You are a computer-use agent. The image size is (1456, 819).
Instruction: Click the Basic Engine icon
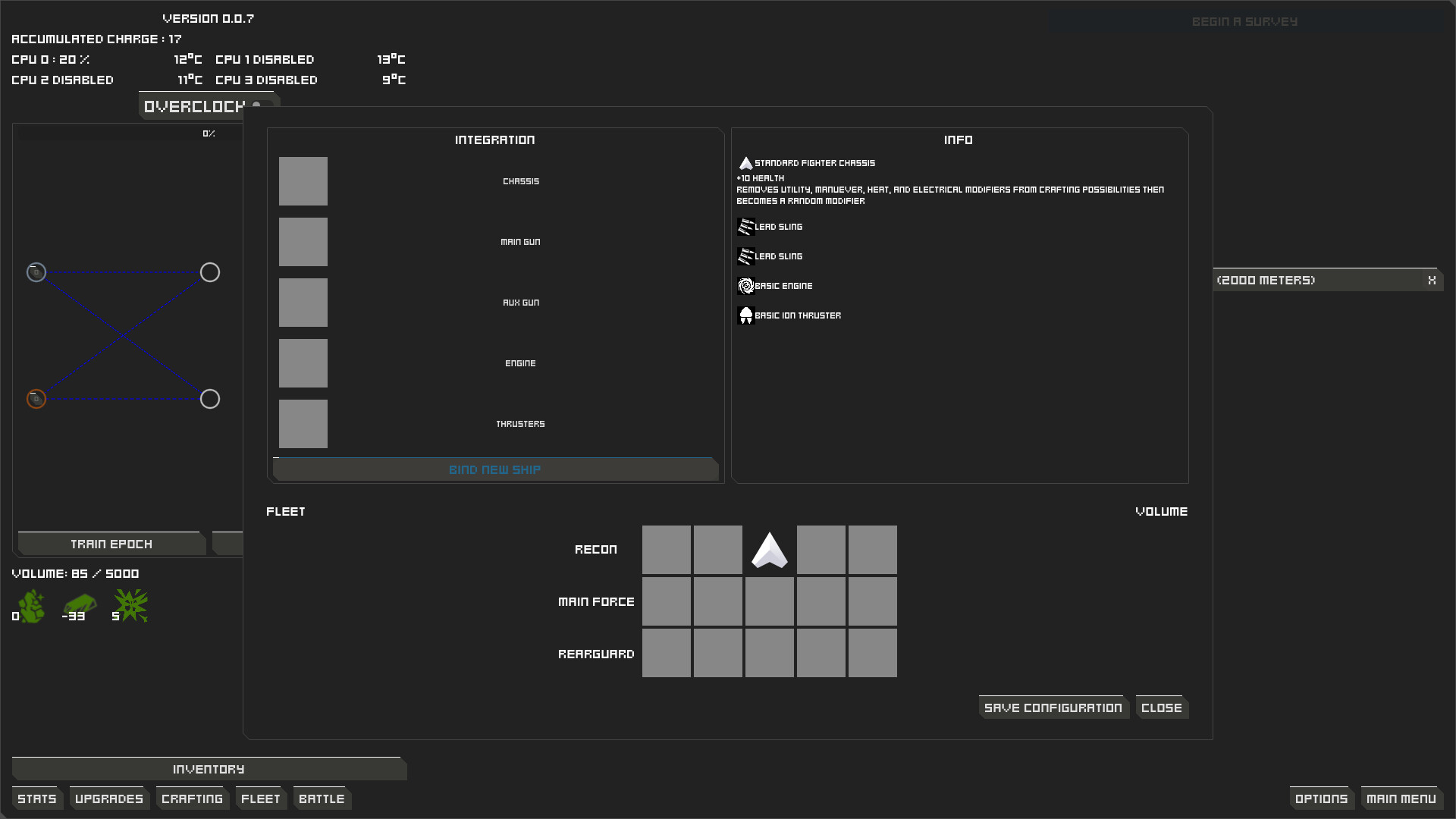(x=745, y=286)
